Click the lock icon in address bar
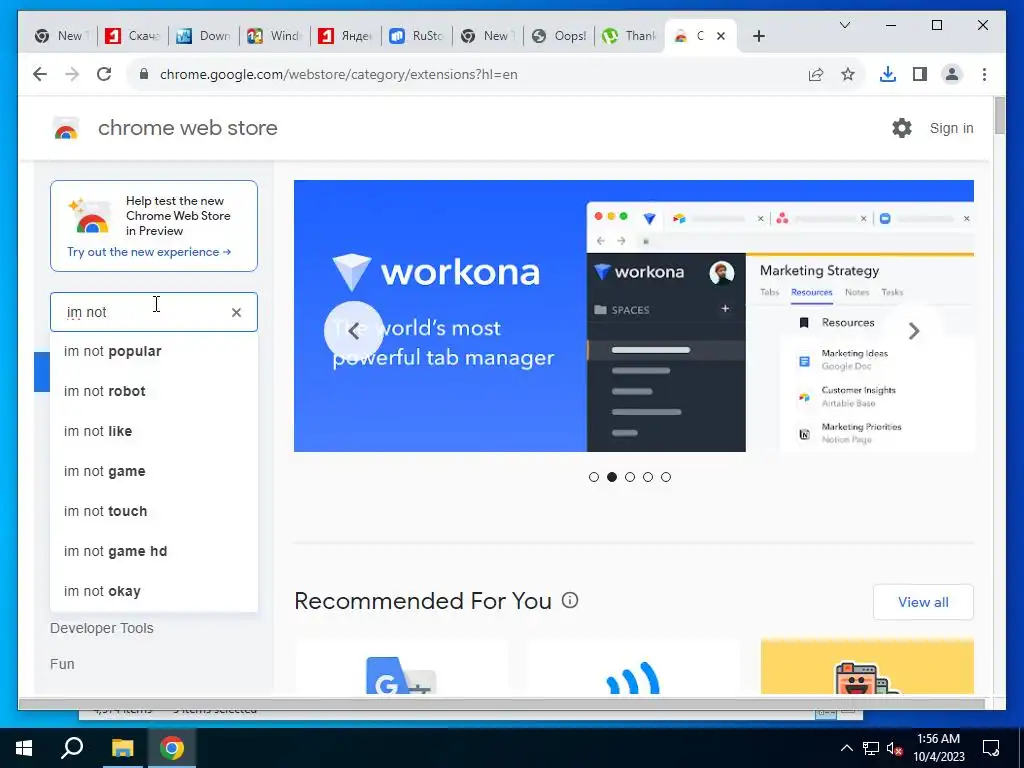Viewport: 1024px width, 768px height. (144, 74)
